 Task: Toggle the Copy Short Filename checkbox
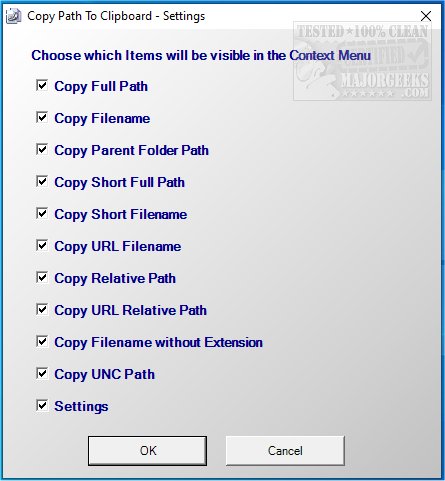click(42, 213)
